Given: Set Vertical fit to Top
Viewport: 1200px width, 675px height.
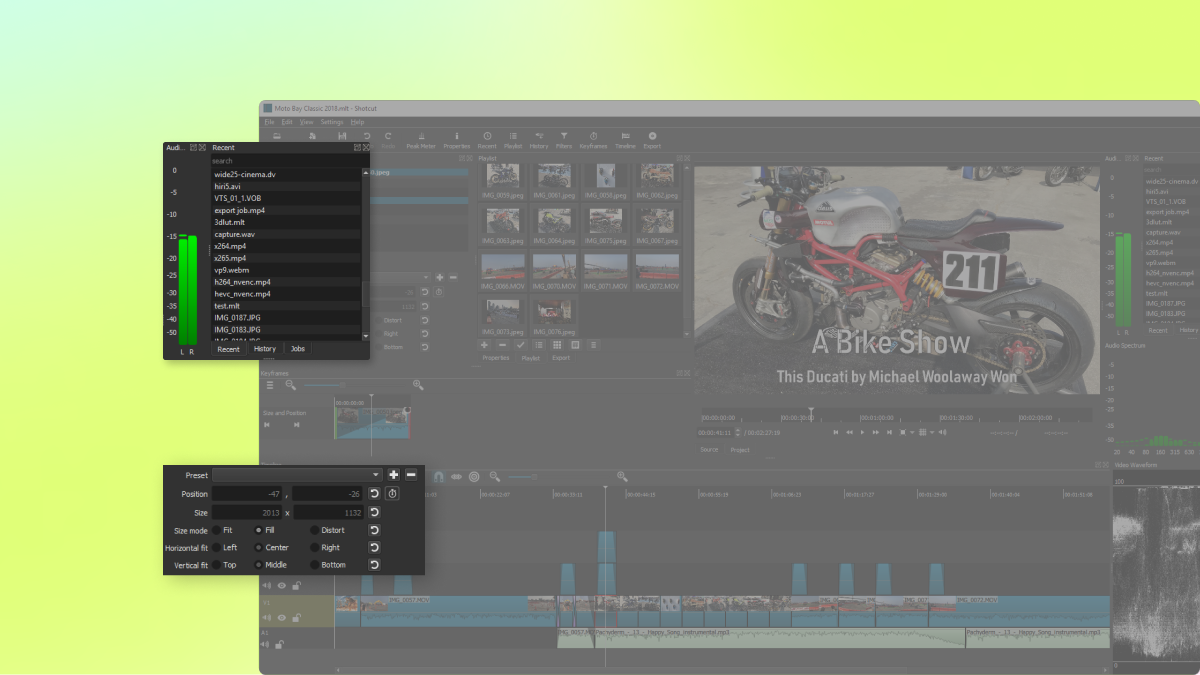Looking at the screenshot, I should click(224, 565).
